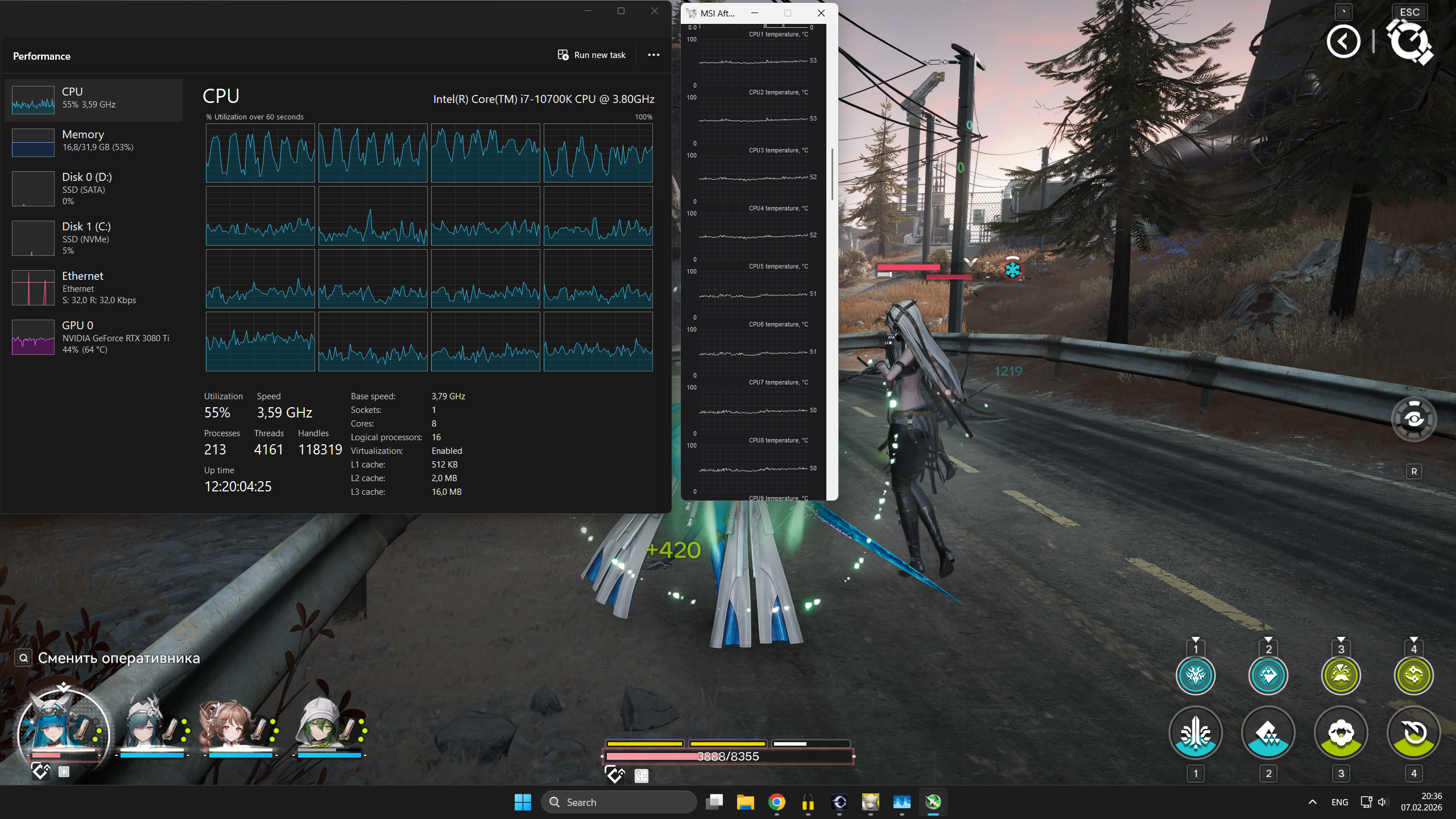The height and width of the screenshot is (819, 1456).
Task: Click the game back arrow icon
Action: 1343,42
